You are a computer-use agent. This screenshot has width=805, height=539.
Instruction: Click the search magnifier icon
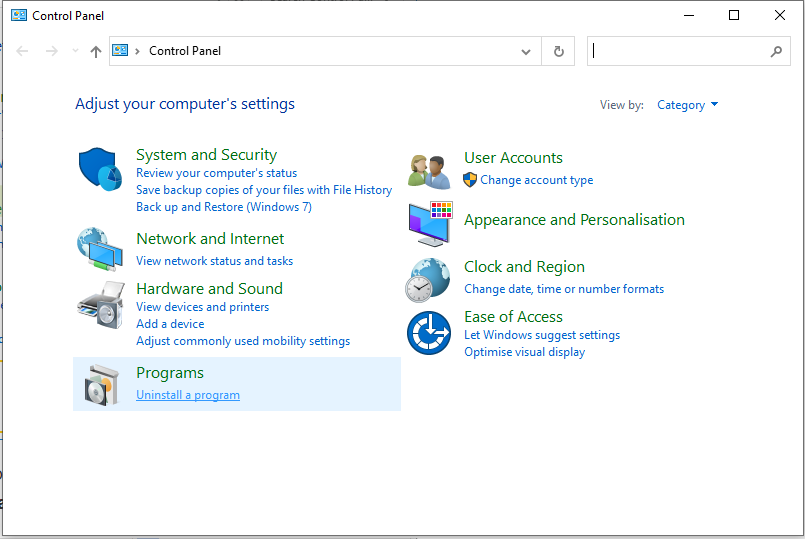pyautogui.click(x=776, y=51)
